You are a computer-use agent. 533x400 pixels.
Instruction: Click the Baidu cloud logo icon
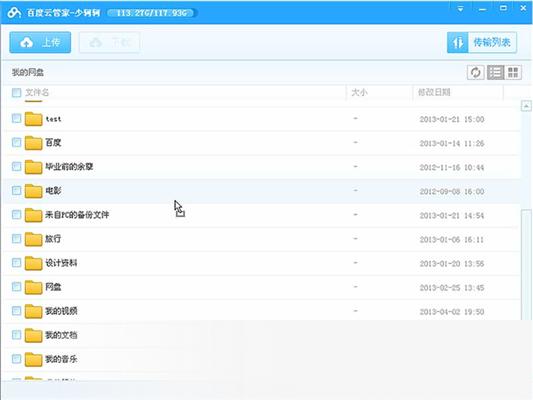tap(14, 13)
